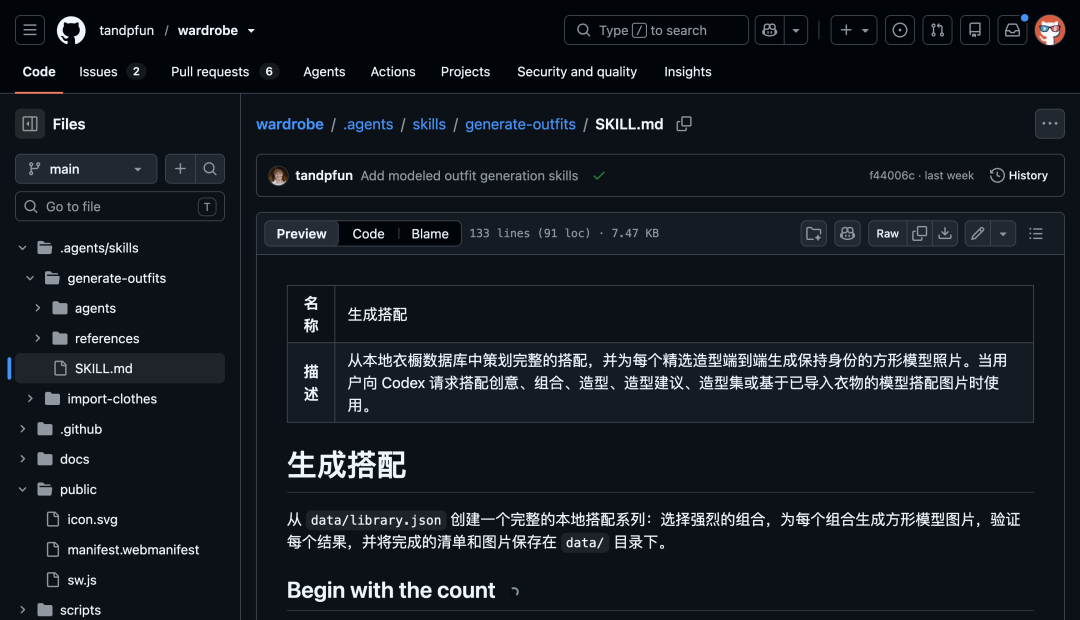Copy the file path with copy icon
Image resolution: width=1080 pixels, height=620 pixels.
[x=684, y=124]
